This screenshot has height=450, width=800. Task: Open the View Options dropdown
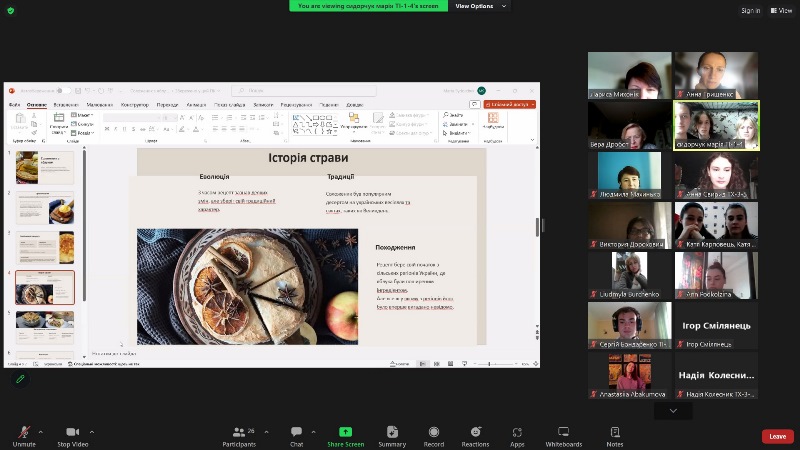(479, 6)
